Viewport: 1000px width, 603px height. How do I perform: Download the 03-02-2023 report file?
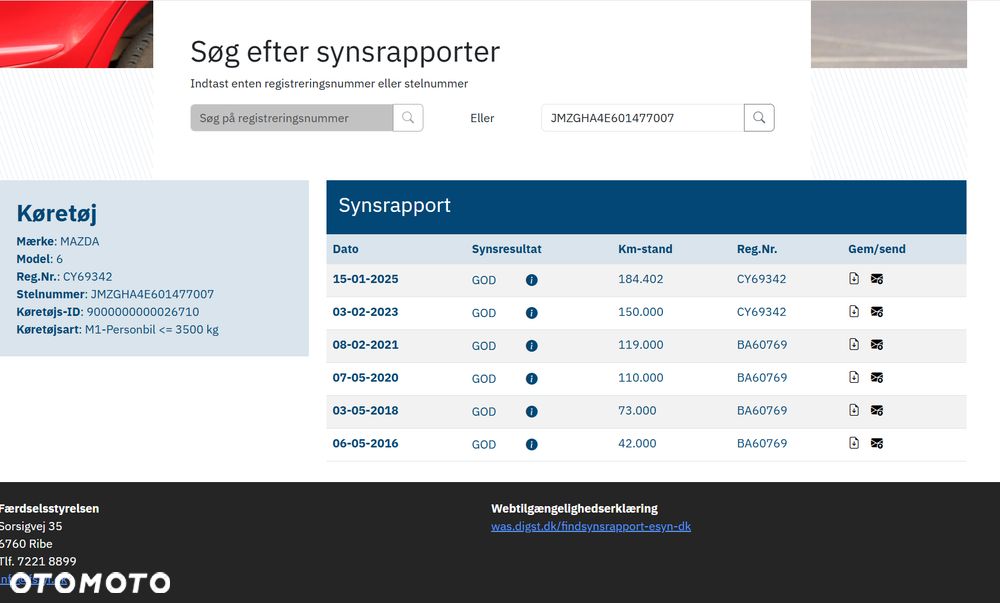tap(854, 312)
